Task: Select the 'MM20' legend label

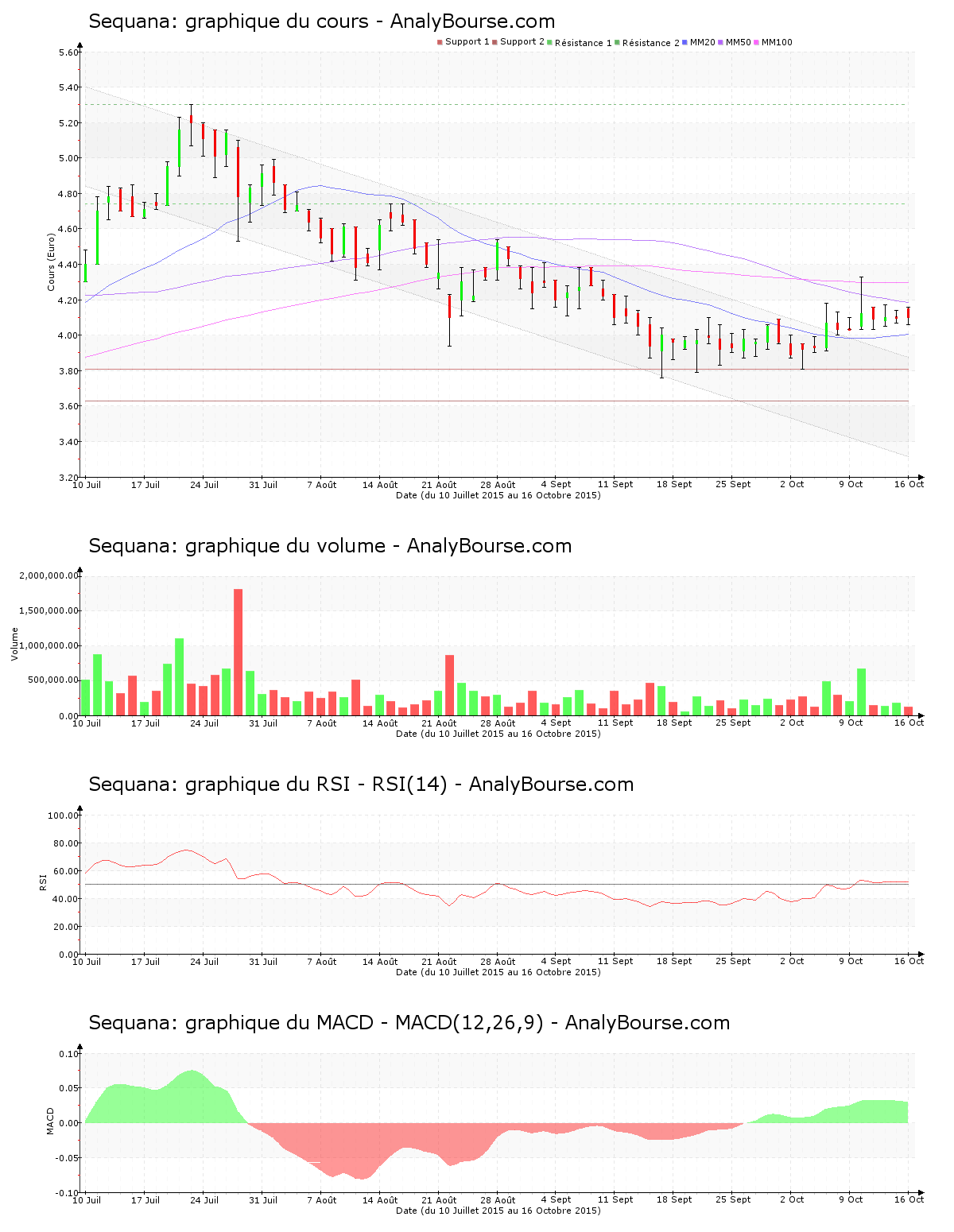Action: pyautogui.click(x=703, y=42)
